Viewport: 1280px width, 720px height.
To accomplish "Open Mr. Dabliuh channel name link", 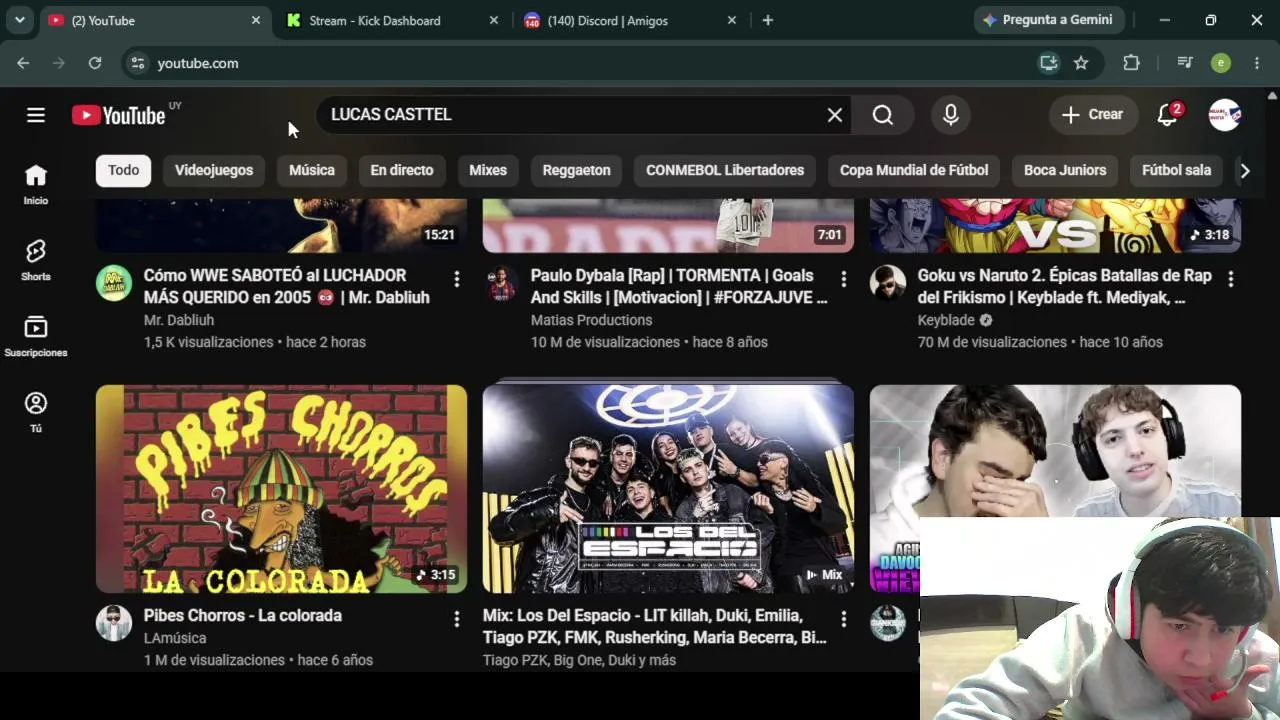I will (x=179, y=320).
